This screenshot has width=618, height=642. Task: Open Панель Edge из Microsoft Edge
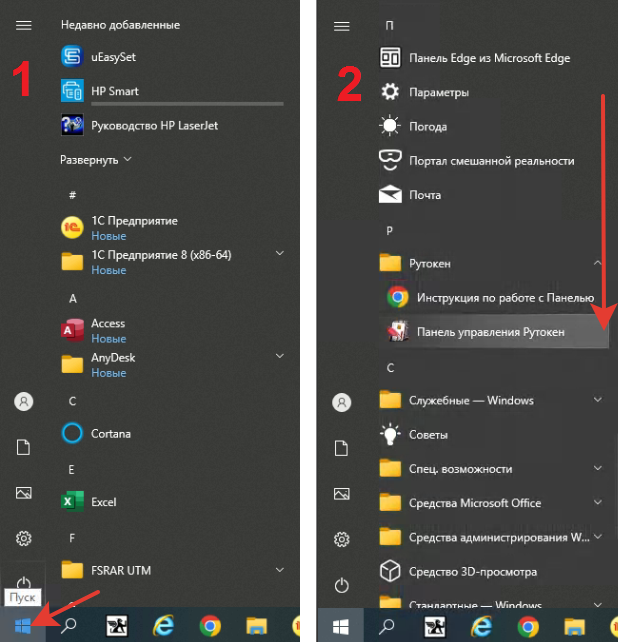tap(474, 58)
